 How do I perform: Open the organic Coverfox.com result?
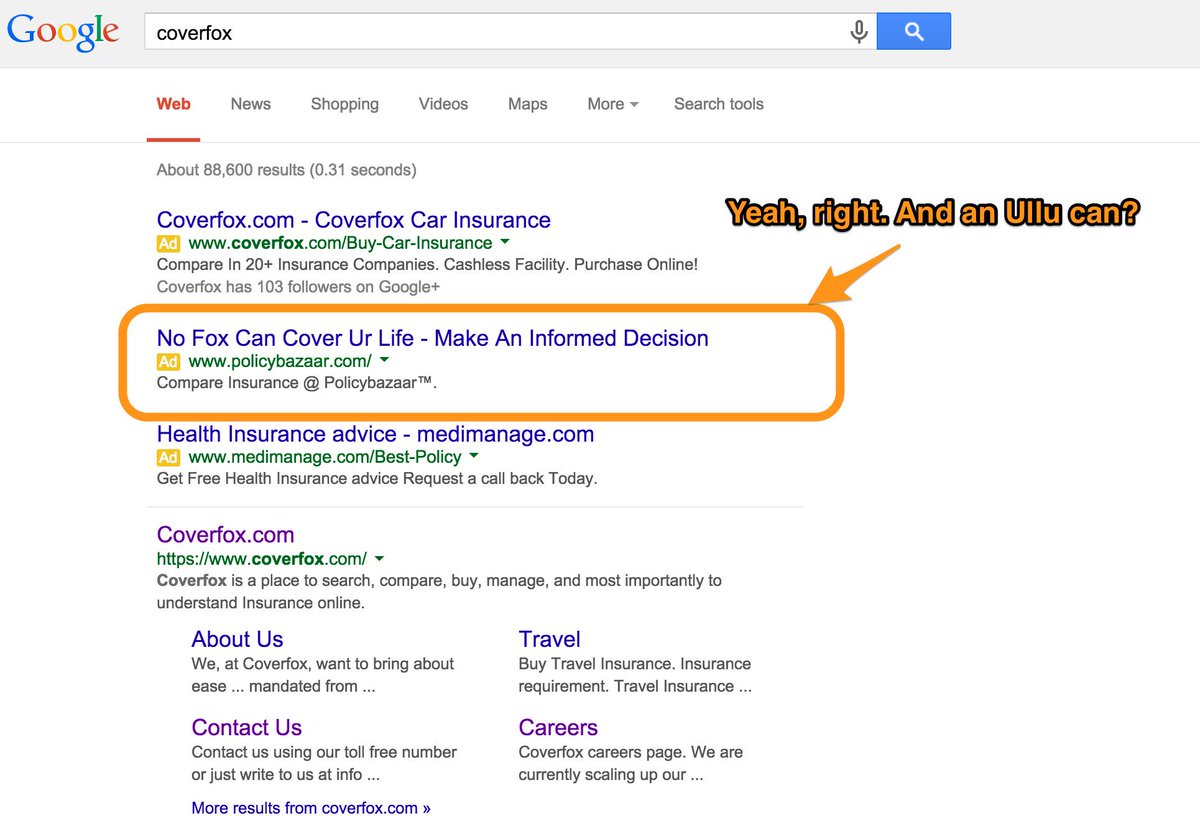226,534
